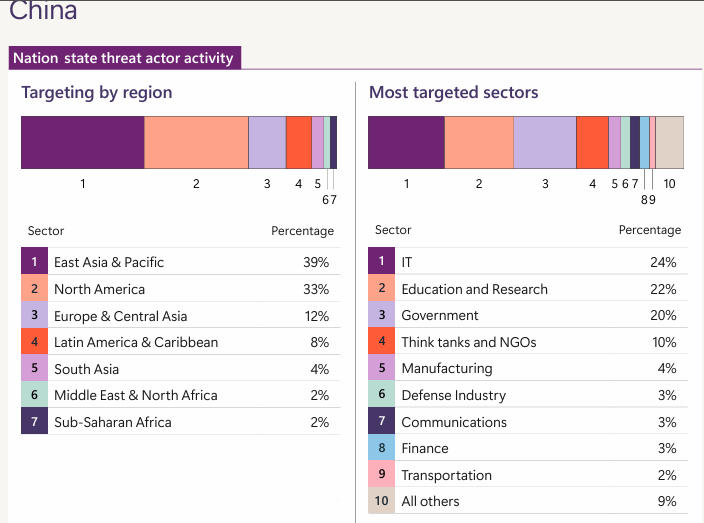Click the beige segment 10 in sectors bar
This screenshot has width=704, height=523.
(669, 142)
